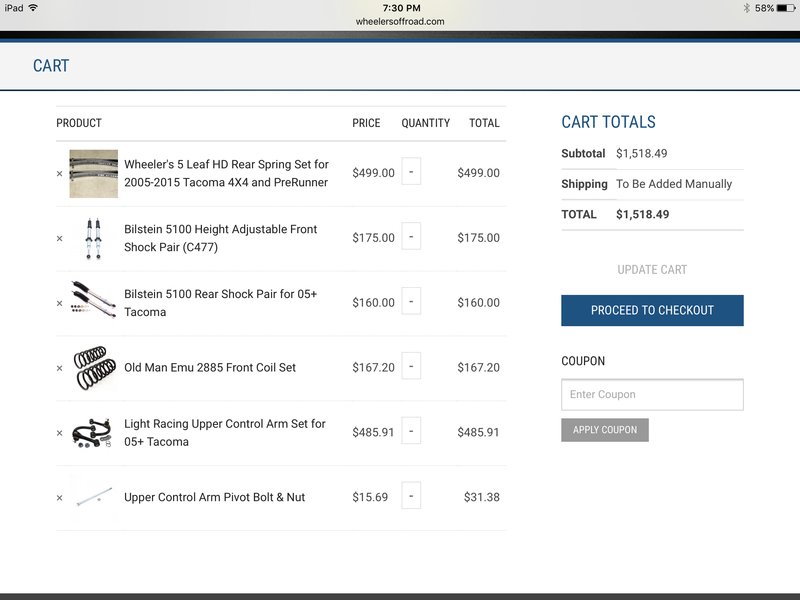
Task: Open Bilstein 5100 Rear Shock Pair link
Action: (x=220, y=303)
